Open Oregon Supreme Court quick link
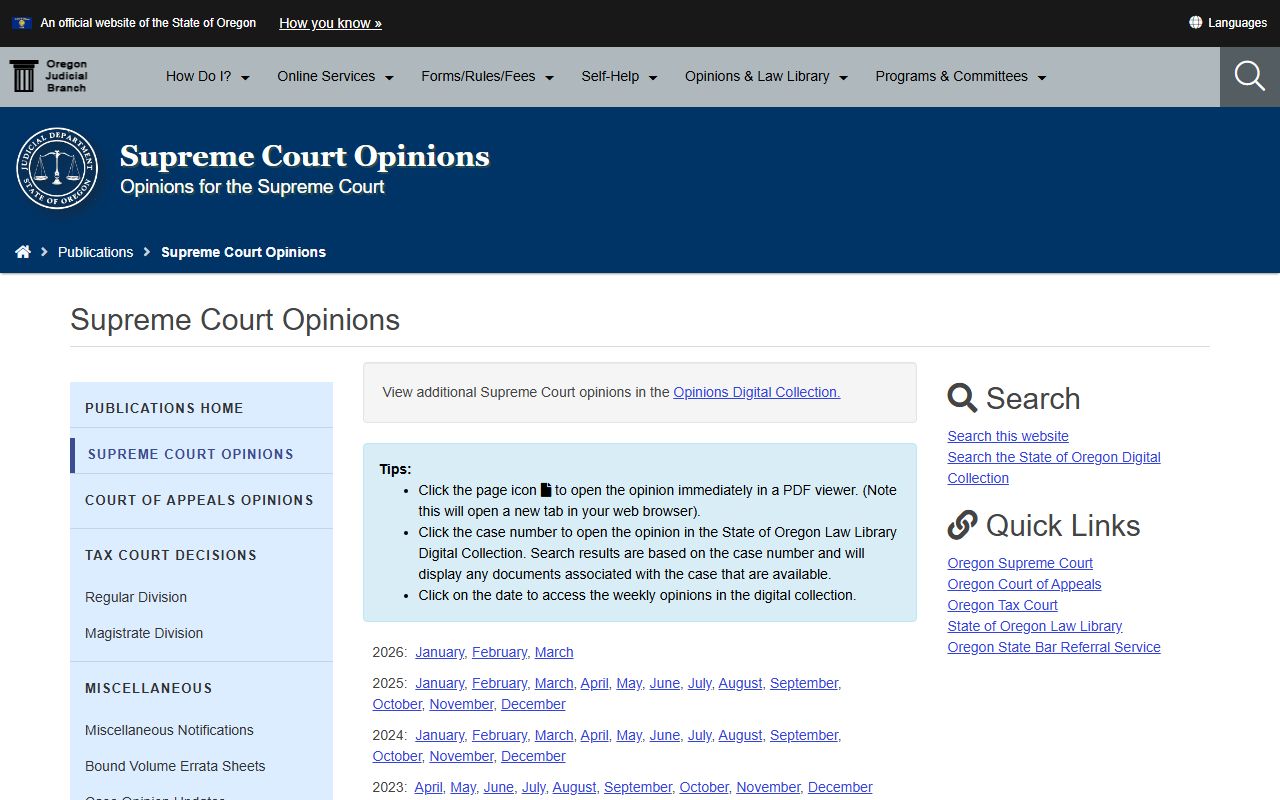Viewport: 1280px width, 800px height. (x=1020, y=563)
